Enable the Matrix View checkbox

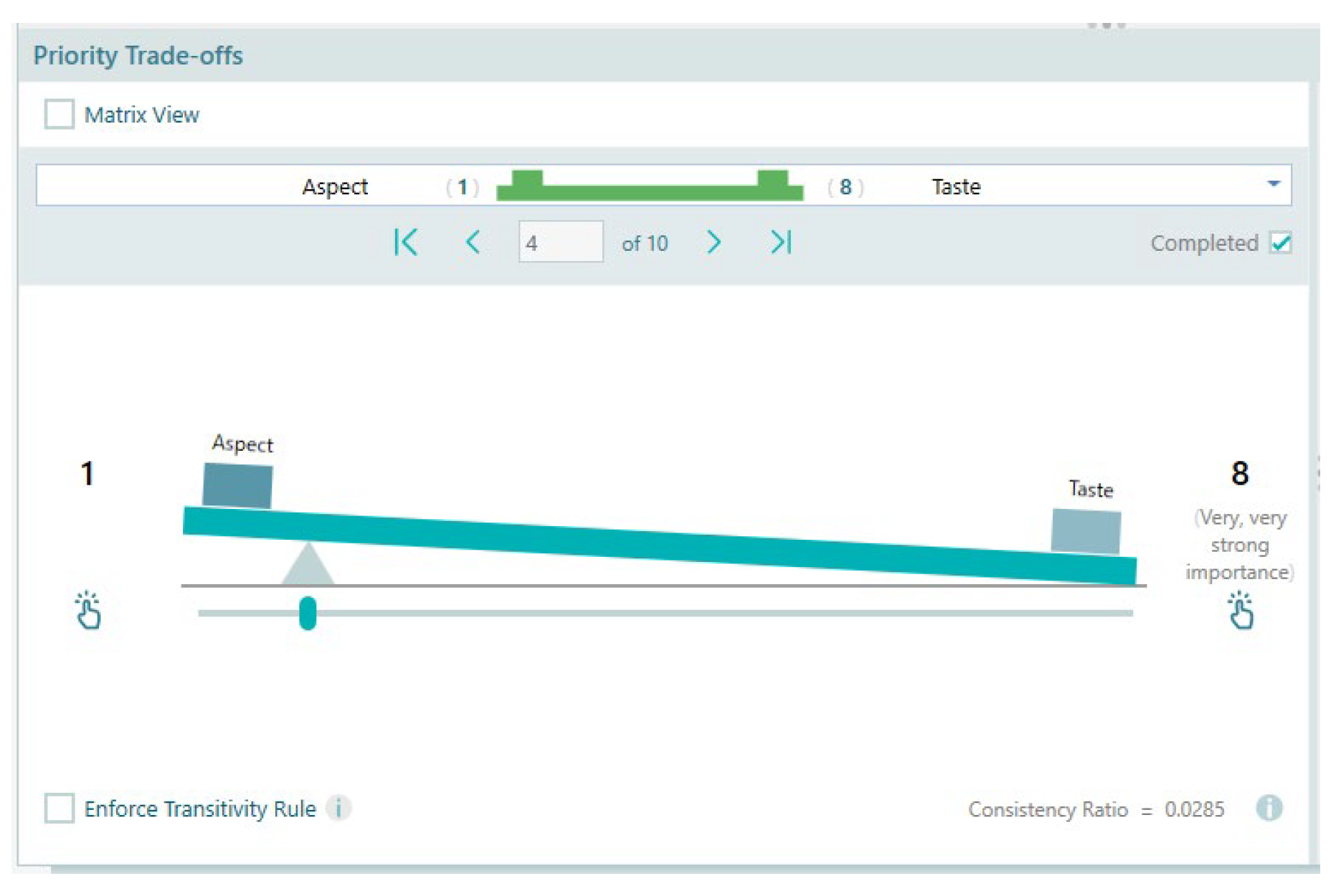coord(60,115)
